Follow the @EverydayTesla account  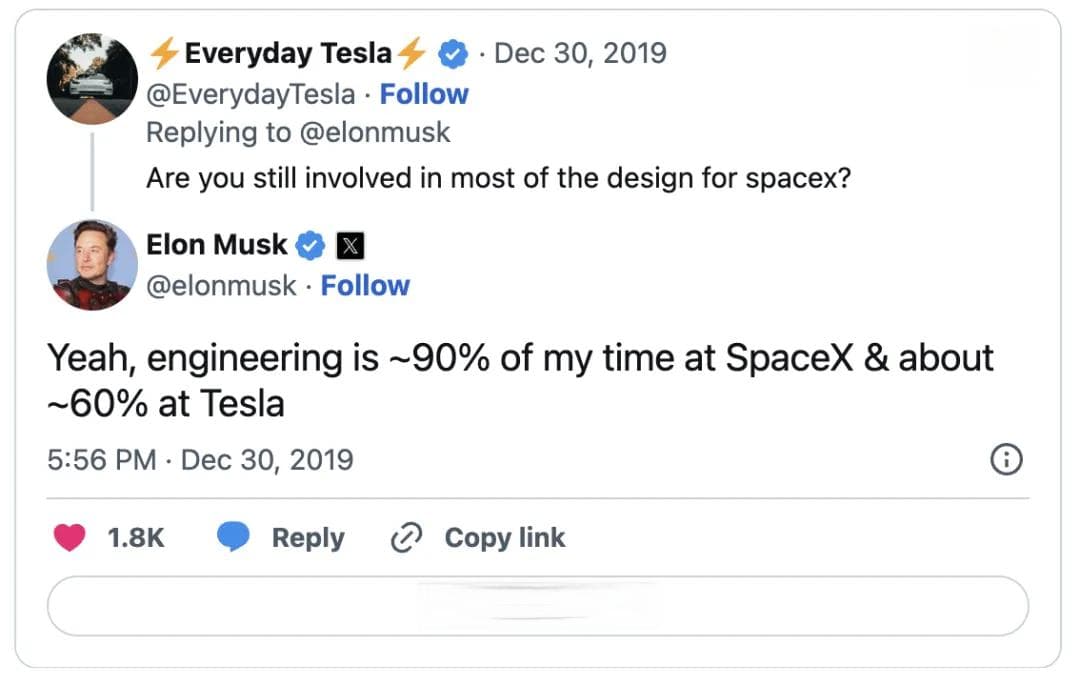point(424,94)
